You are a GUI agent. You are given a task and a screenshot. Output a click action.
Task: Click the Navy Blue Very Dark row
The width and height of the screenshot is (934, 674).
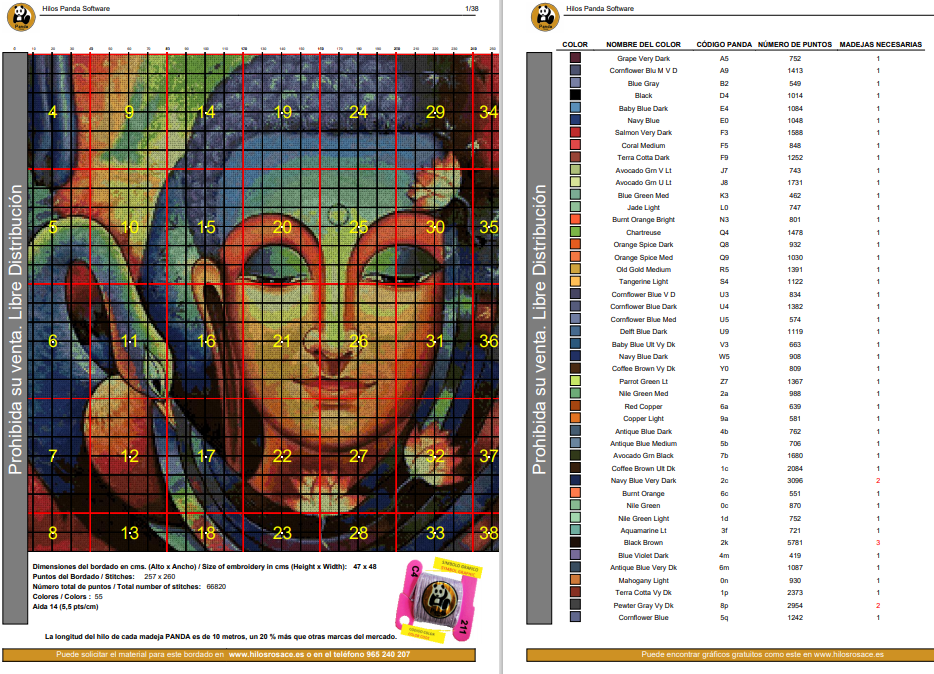pos(743,480)
